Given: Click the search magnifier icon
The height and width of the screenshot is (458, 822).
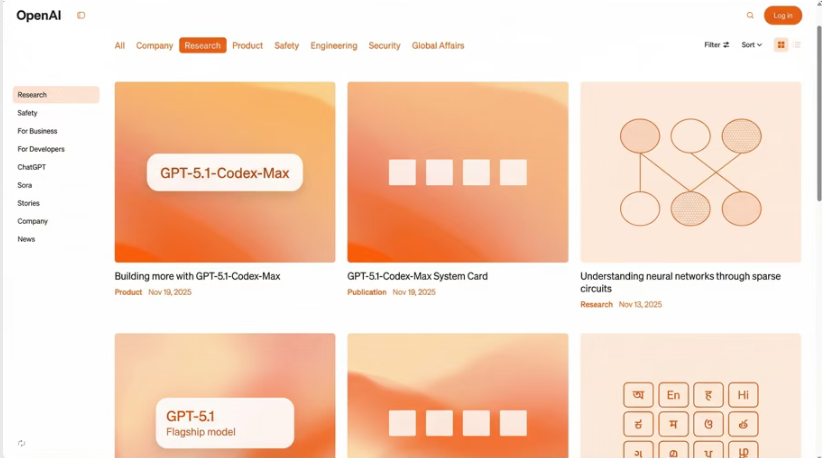Looking at the screenshot, I should point(750,15).
